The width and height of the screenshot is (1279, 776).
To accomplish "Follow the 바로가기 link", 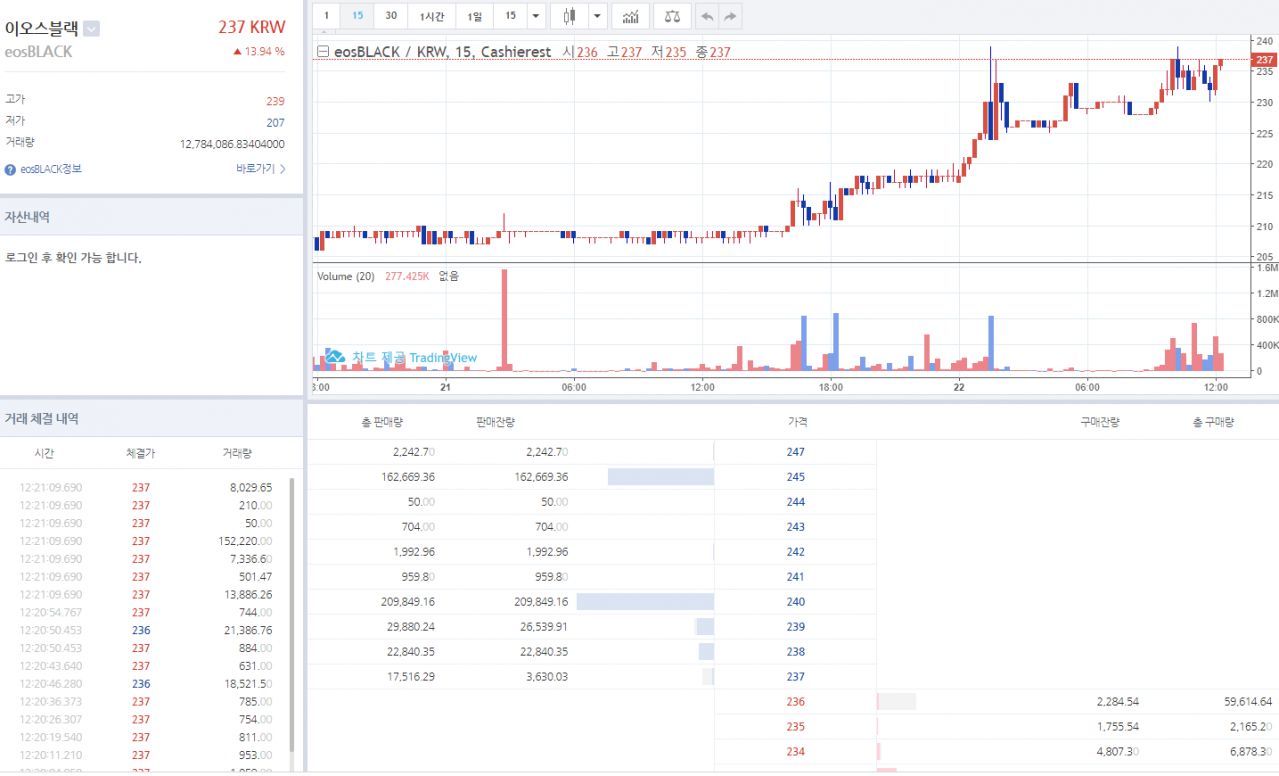I will pos(260,169).
